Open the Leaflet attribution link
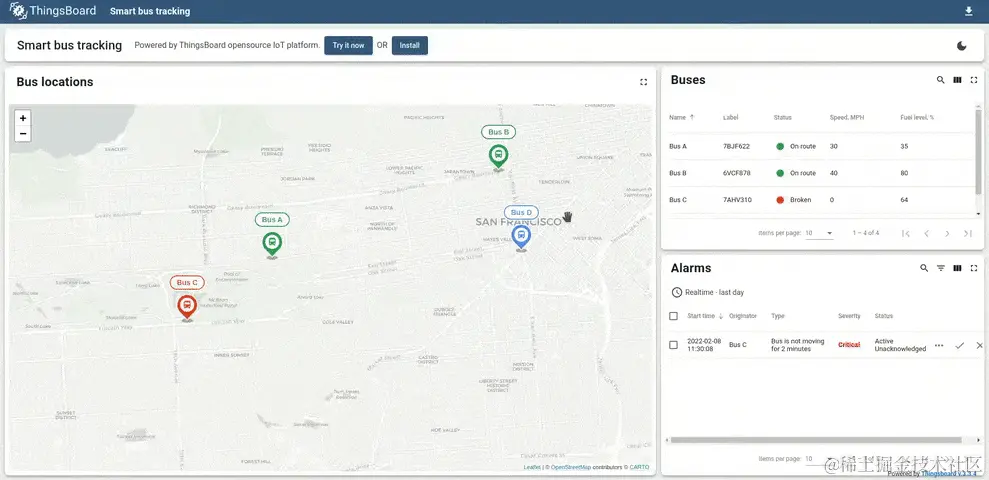The height and width of the screenshot is (480, 989). (531, 467)
